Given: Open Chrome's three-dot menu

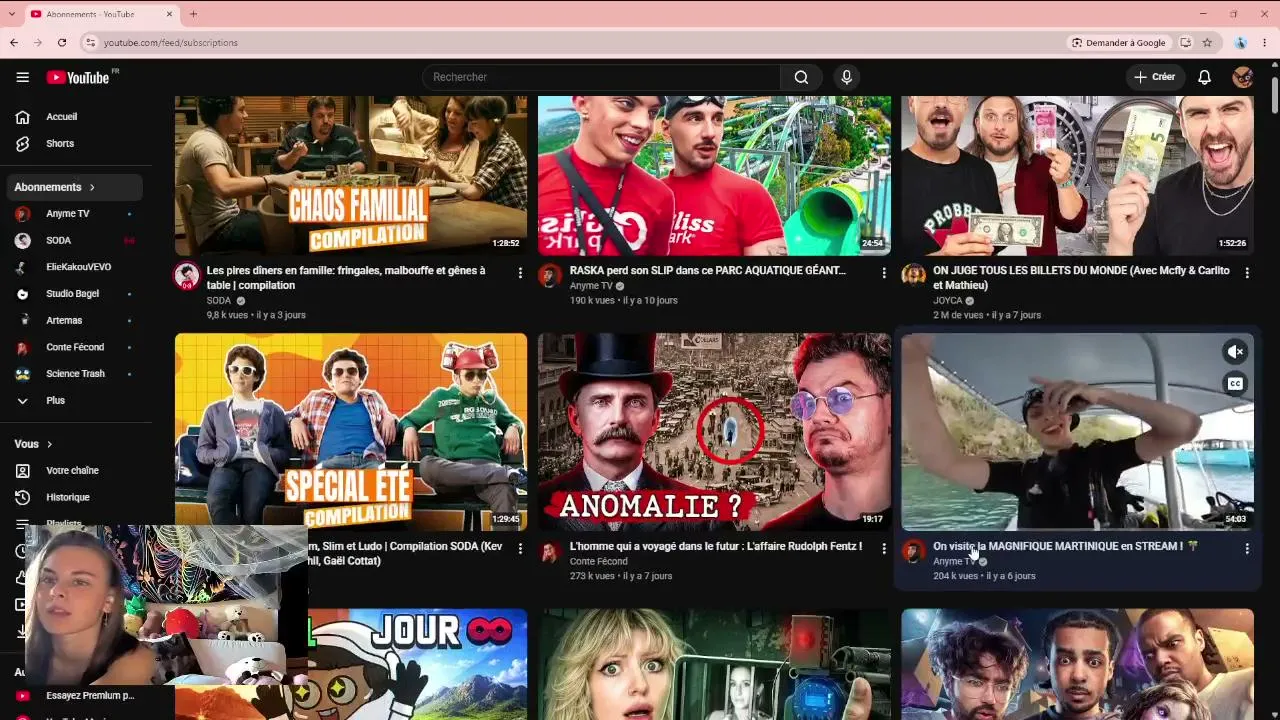Looking at the screenshot, I should point(1265,43).
